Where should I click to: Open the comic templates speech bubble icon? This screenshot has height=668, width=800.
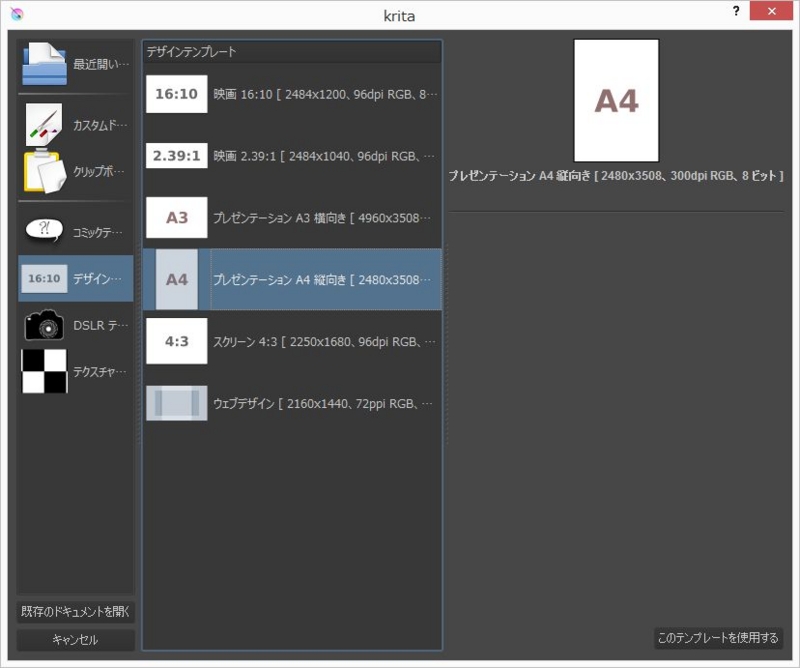click(x=44, y=231)
